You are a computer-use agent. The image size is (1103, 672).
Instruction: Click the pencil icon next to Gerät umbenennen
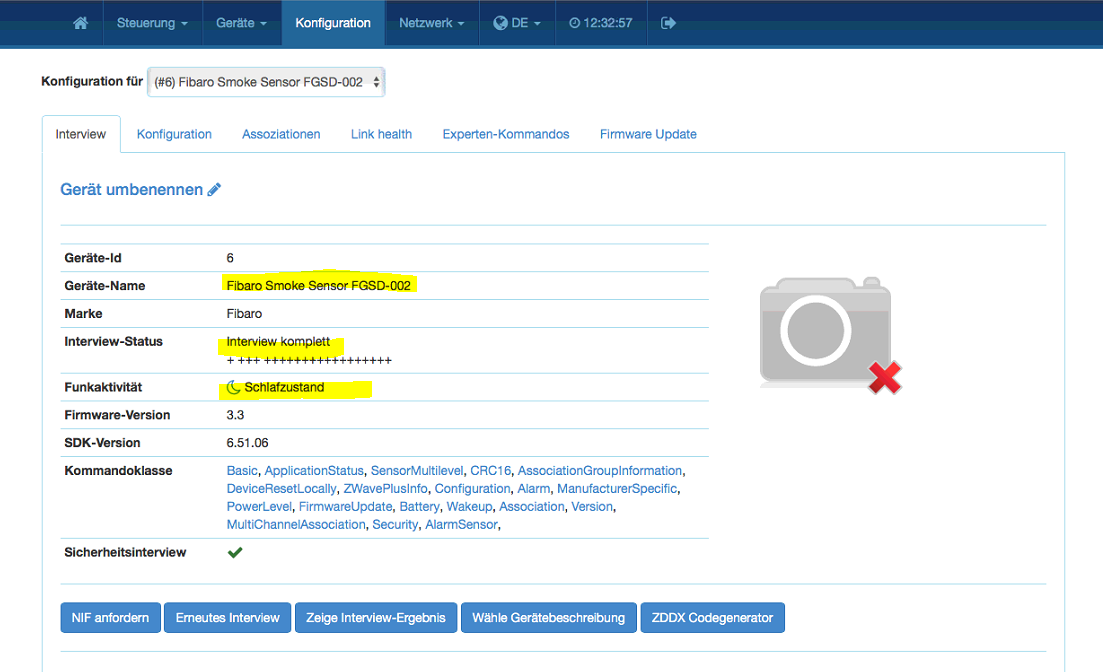[x=215, y=189]
